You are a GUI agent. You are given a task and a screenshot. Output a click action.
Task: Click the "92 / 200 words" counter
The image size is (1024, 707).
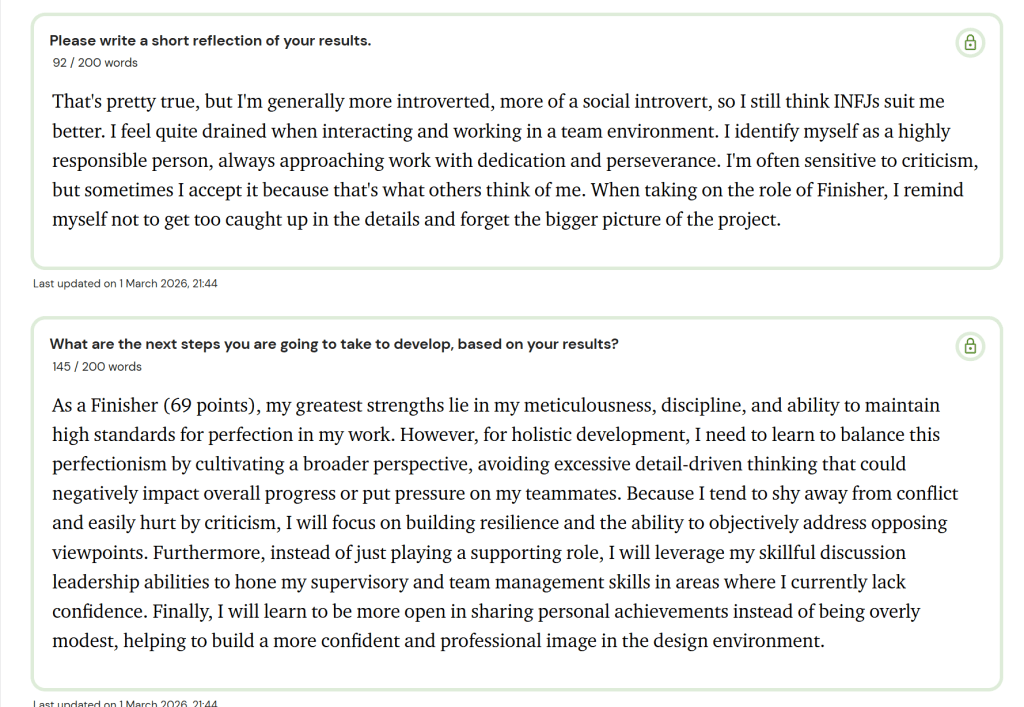[96, 63]
